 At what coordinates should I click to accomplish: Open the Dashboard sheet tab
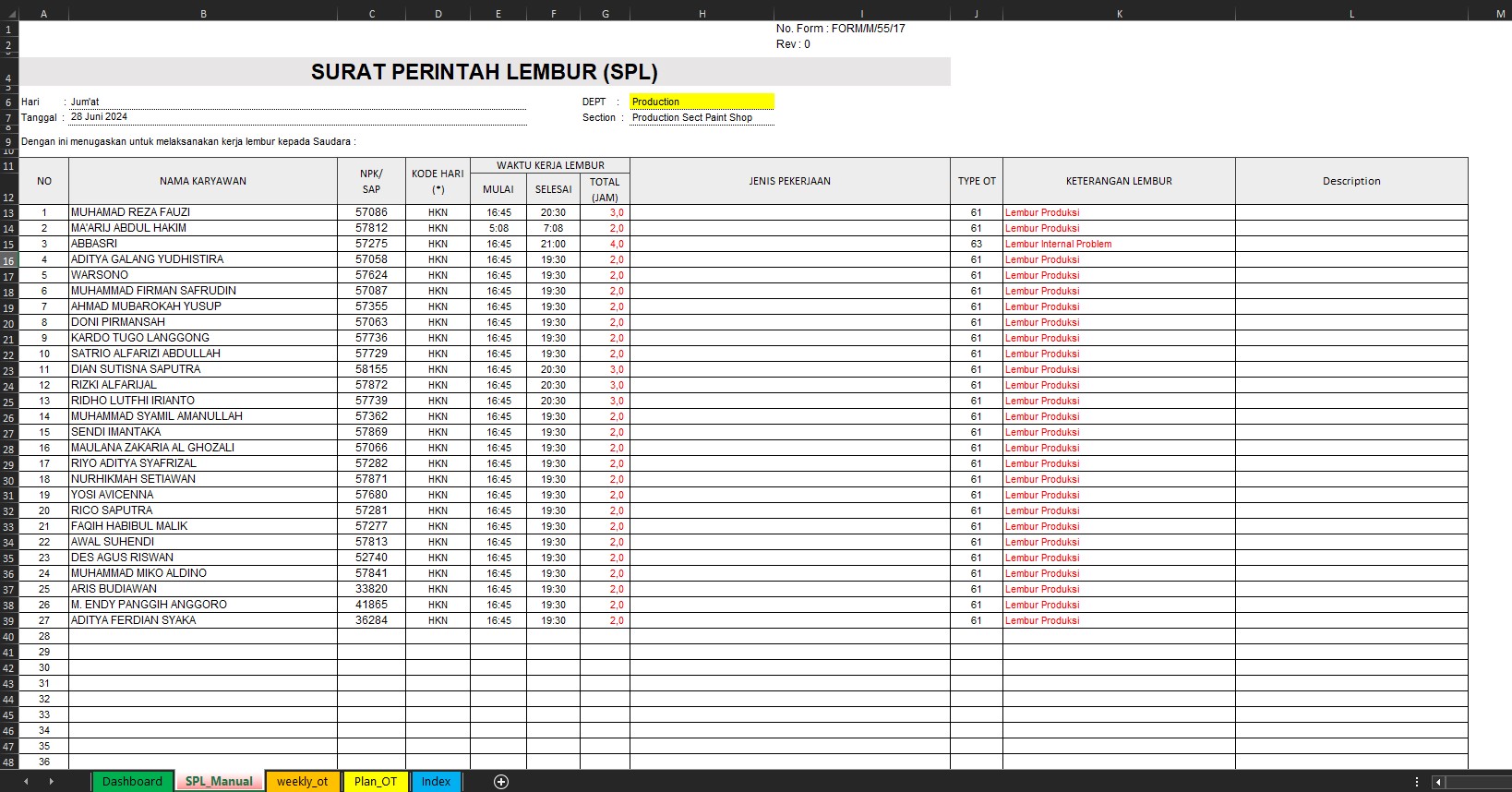click(132, 782)
